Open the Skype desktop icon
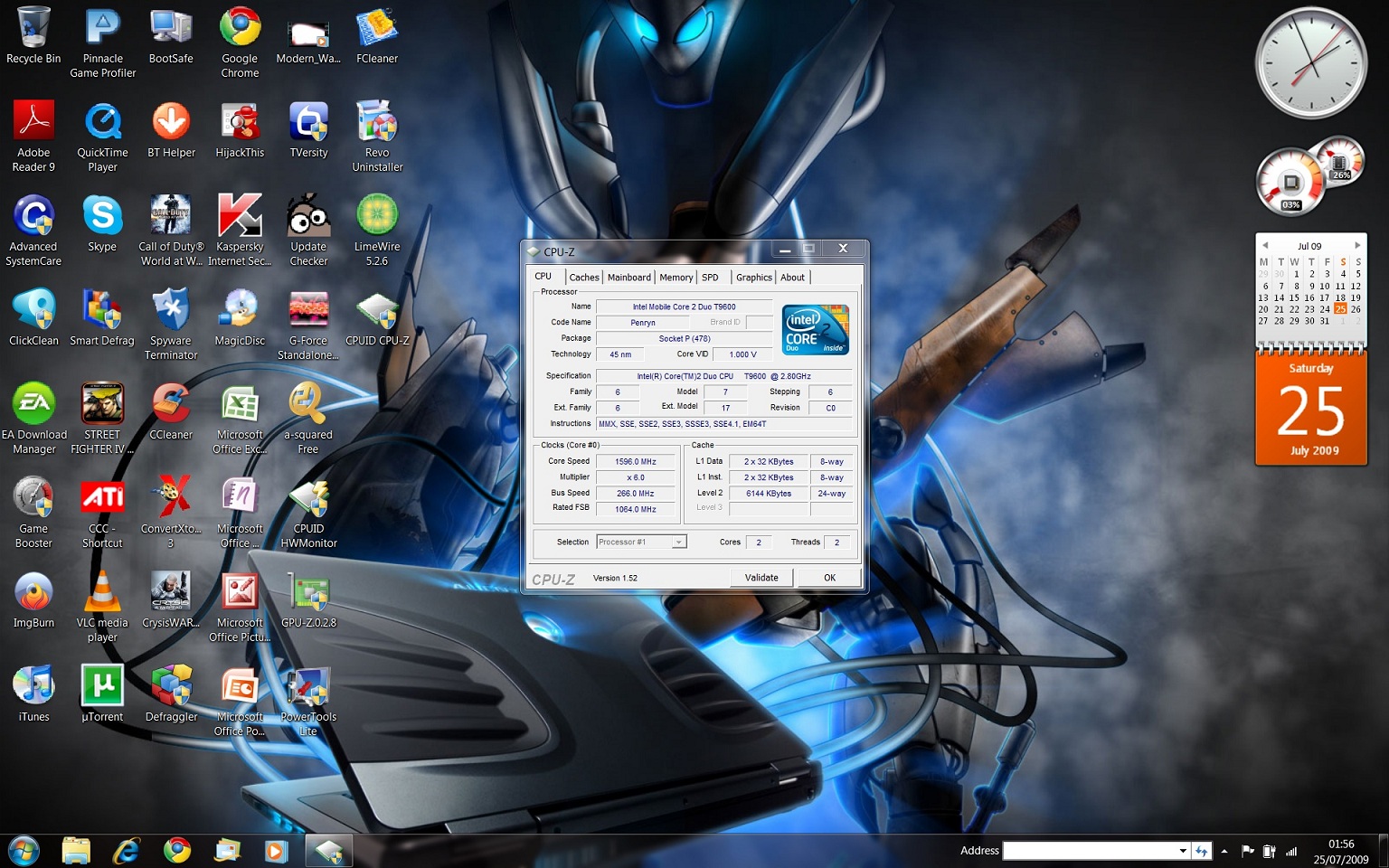 pyautogui.click(x=102, y=224)
